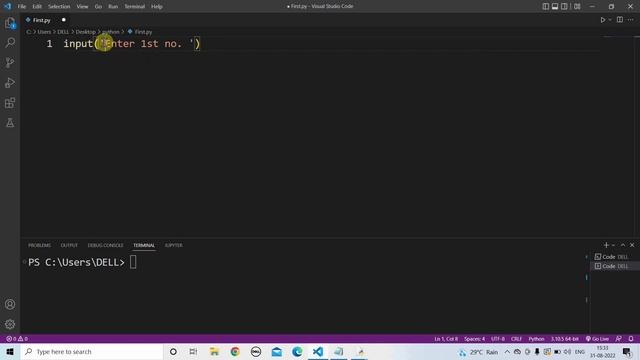Open File Explorer from taskbar
This screenshot has width=640, height=360.
(214, 351)
